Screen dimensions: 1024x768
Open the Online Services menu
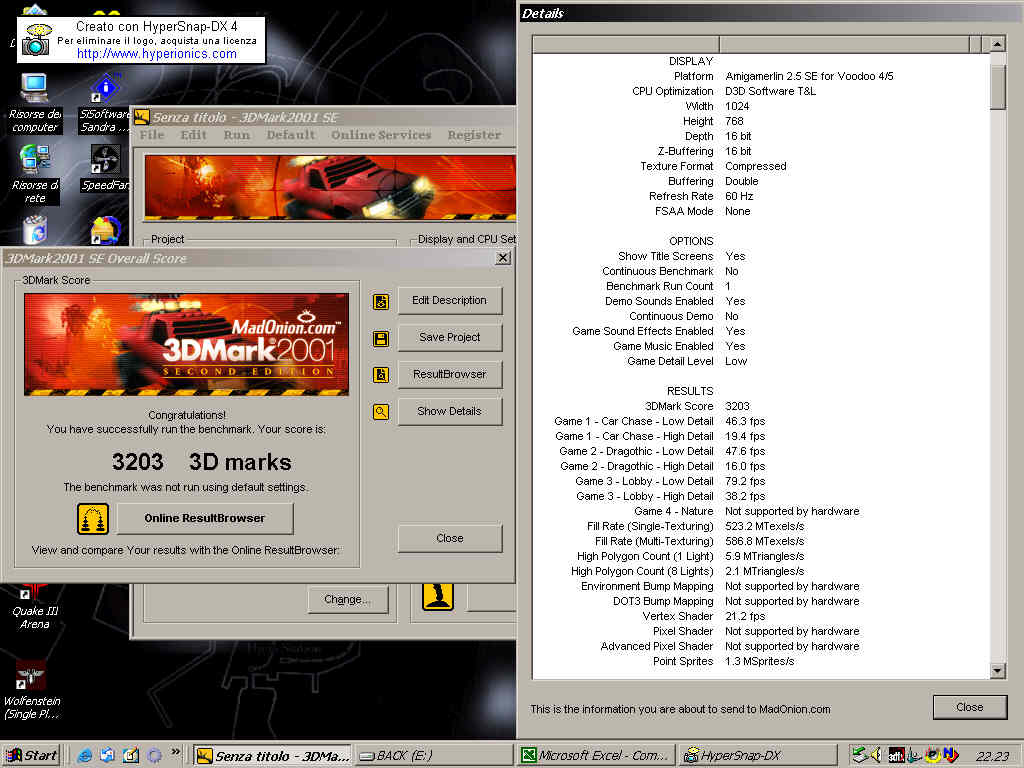381,135
